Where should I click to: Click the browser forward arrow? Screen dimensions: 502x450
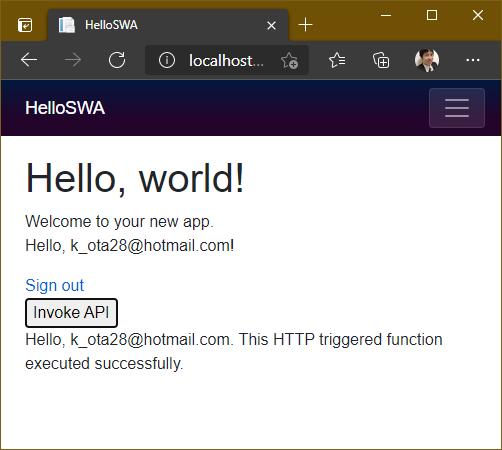coord(73,60)
